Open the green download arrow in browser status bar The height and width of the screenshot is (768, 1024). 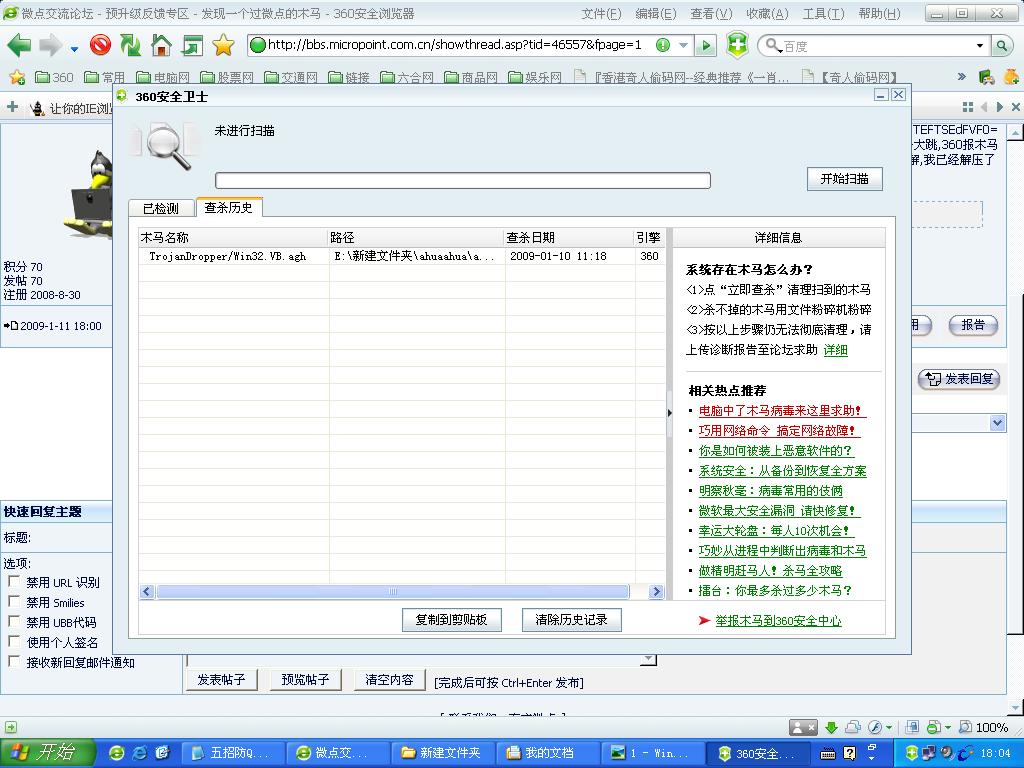pos(831,727)
